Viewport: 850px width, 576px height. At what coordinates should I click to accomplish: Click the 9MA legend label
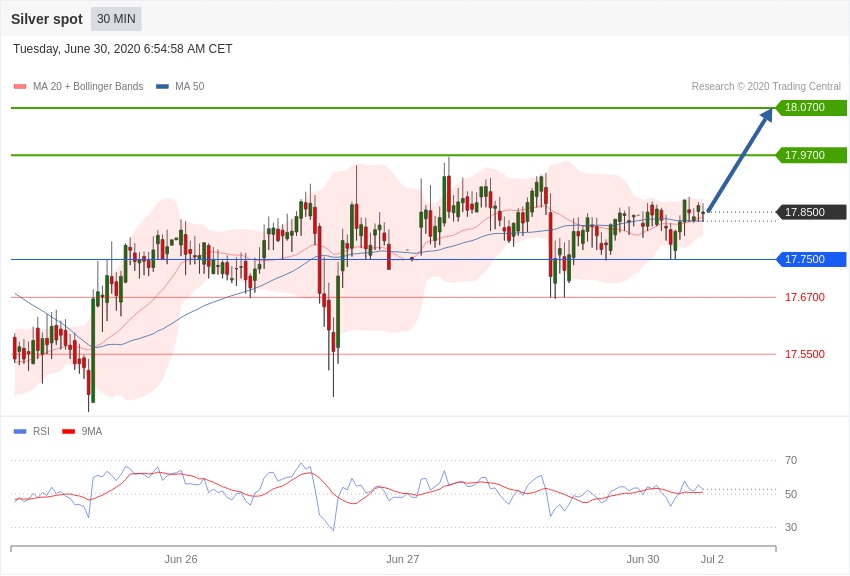pyautogui.click(x=92, y=431)
